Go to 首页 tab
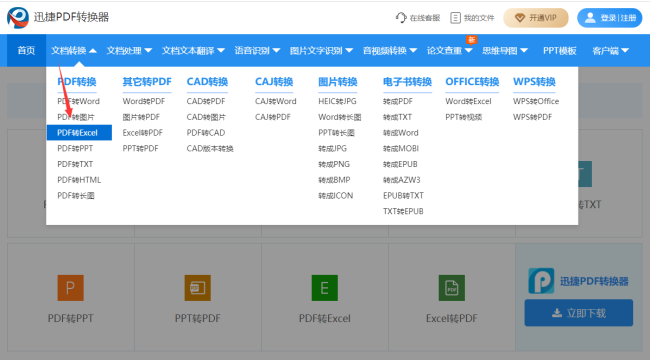Viewport: 650px width, 360px height. [27, 51]
